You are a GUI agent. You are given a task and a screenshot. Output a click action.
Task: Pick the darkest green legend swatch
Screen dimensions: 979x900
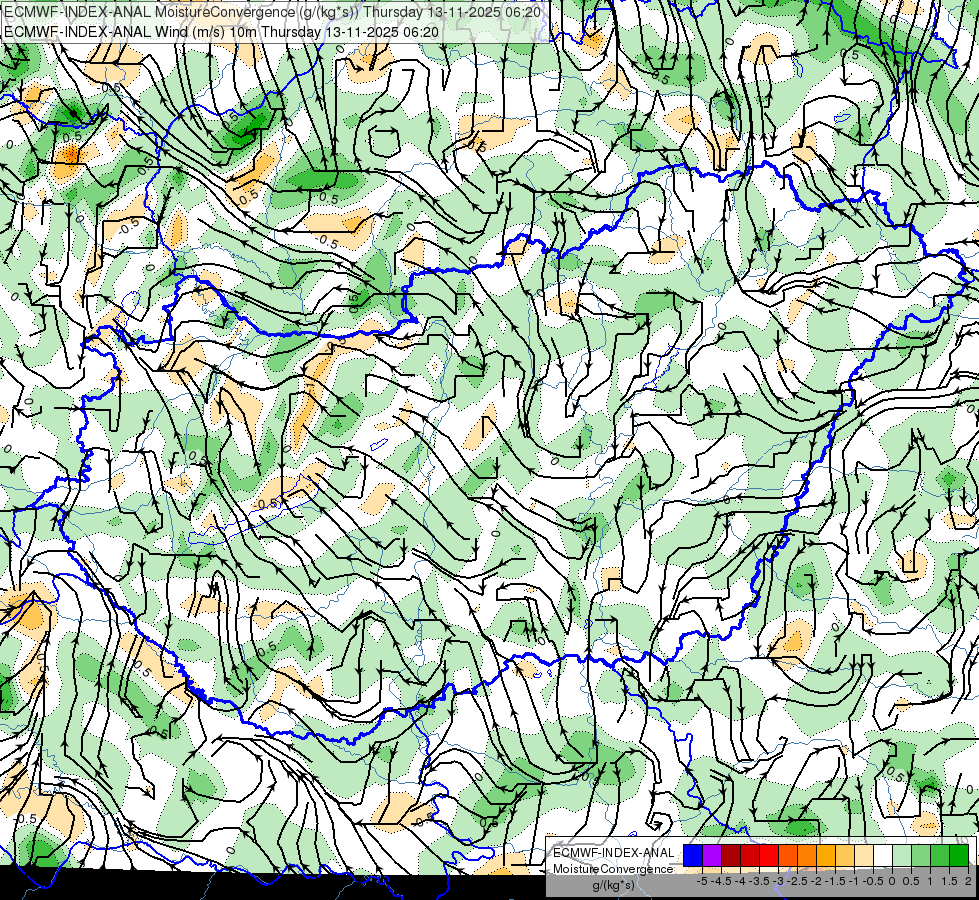pyautogui.click(x=959, y=855)
